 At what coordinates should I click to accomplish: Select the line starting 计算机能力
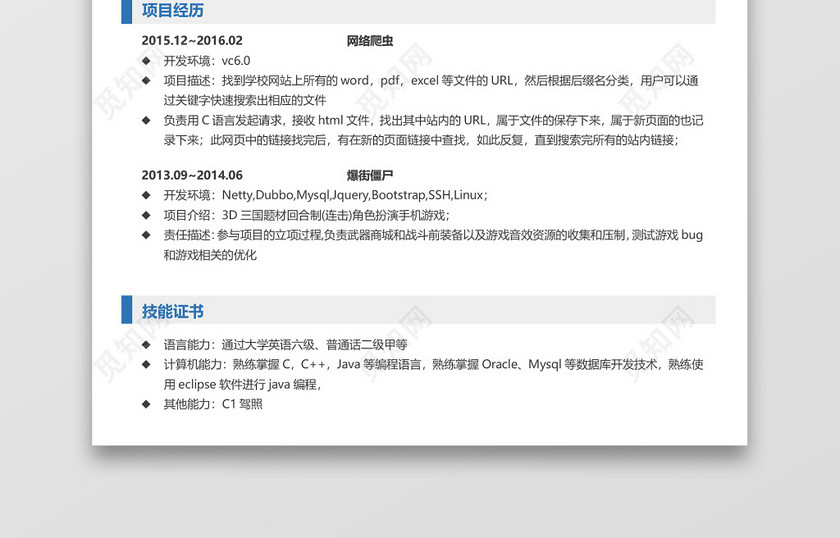tap(433, 364)
